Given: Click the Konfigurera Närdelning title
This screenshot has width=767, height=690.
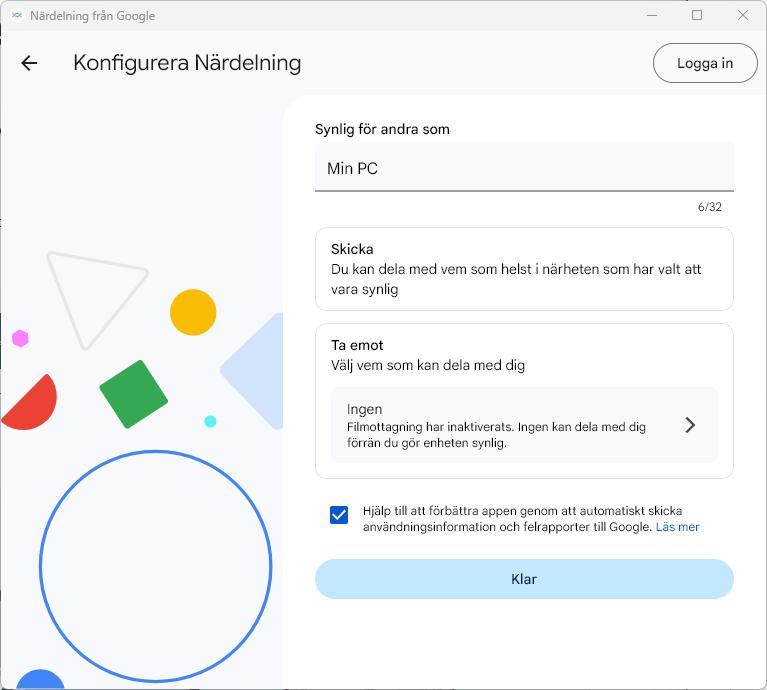Looking at the screenshot, I should (187, 63).
